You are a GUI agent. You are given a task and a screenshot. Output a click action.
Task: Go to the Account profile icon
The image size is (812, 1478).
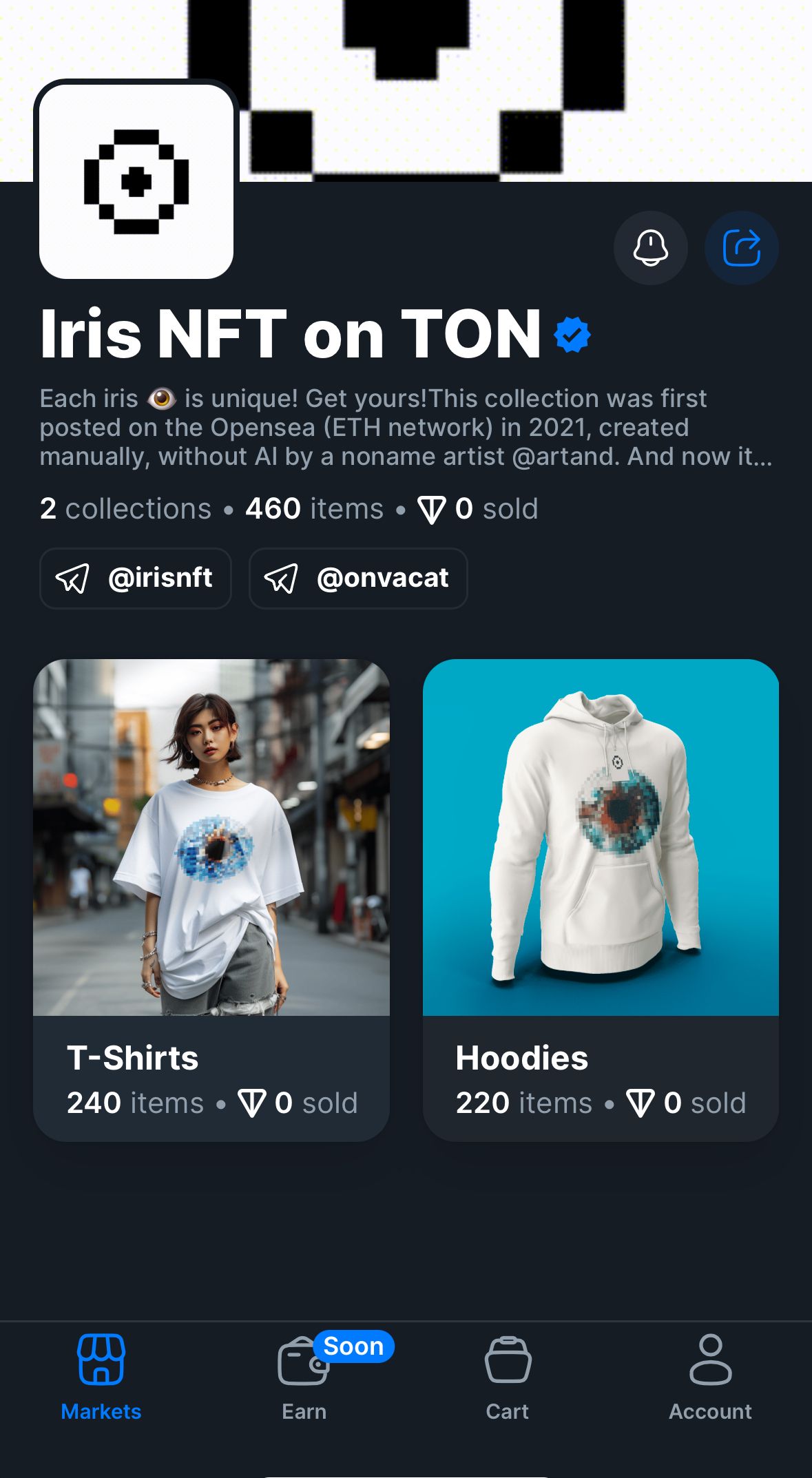(x=710, y=1359)
